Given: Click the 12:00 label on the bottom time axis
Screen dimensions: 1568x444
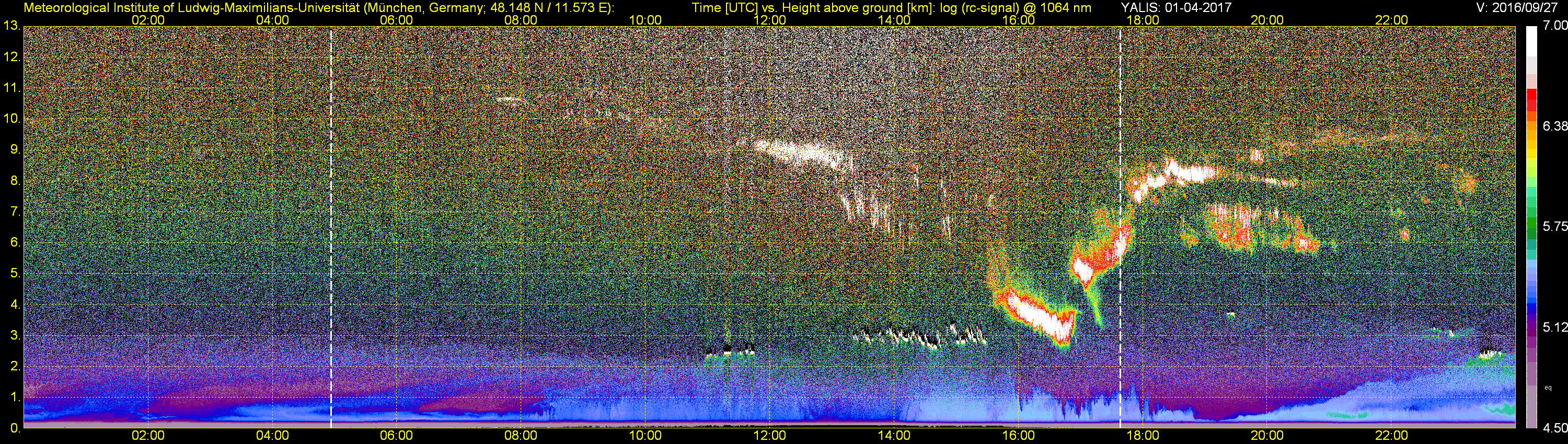Looking at the screenshot, I should click(x=769, y=436).
